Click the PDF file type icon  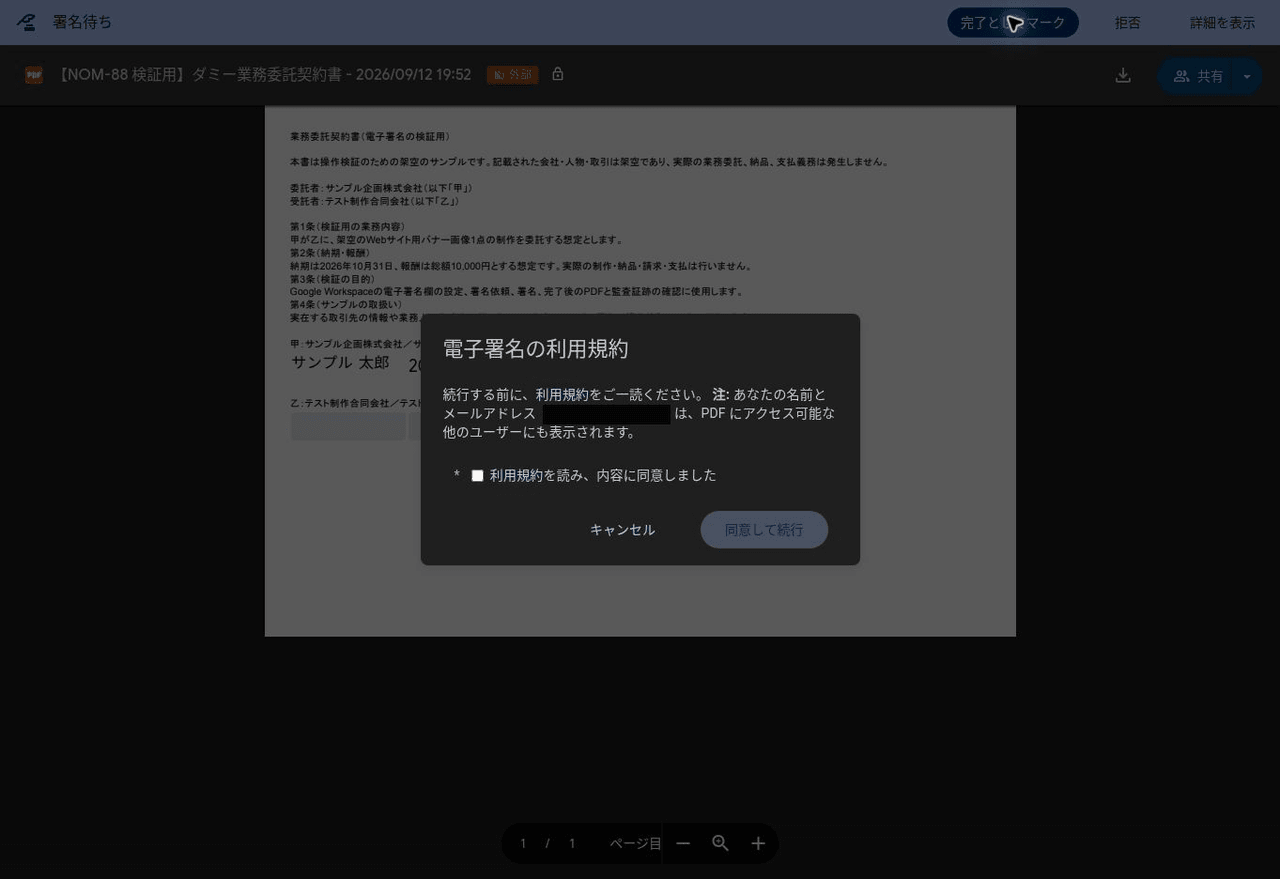click(34, 75)
